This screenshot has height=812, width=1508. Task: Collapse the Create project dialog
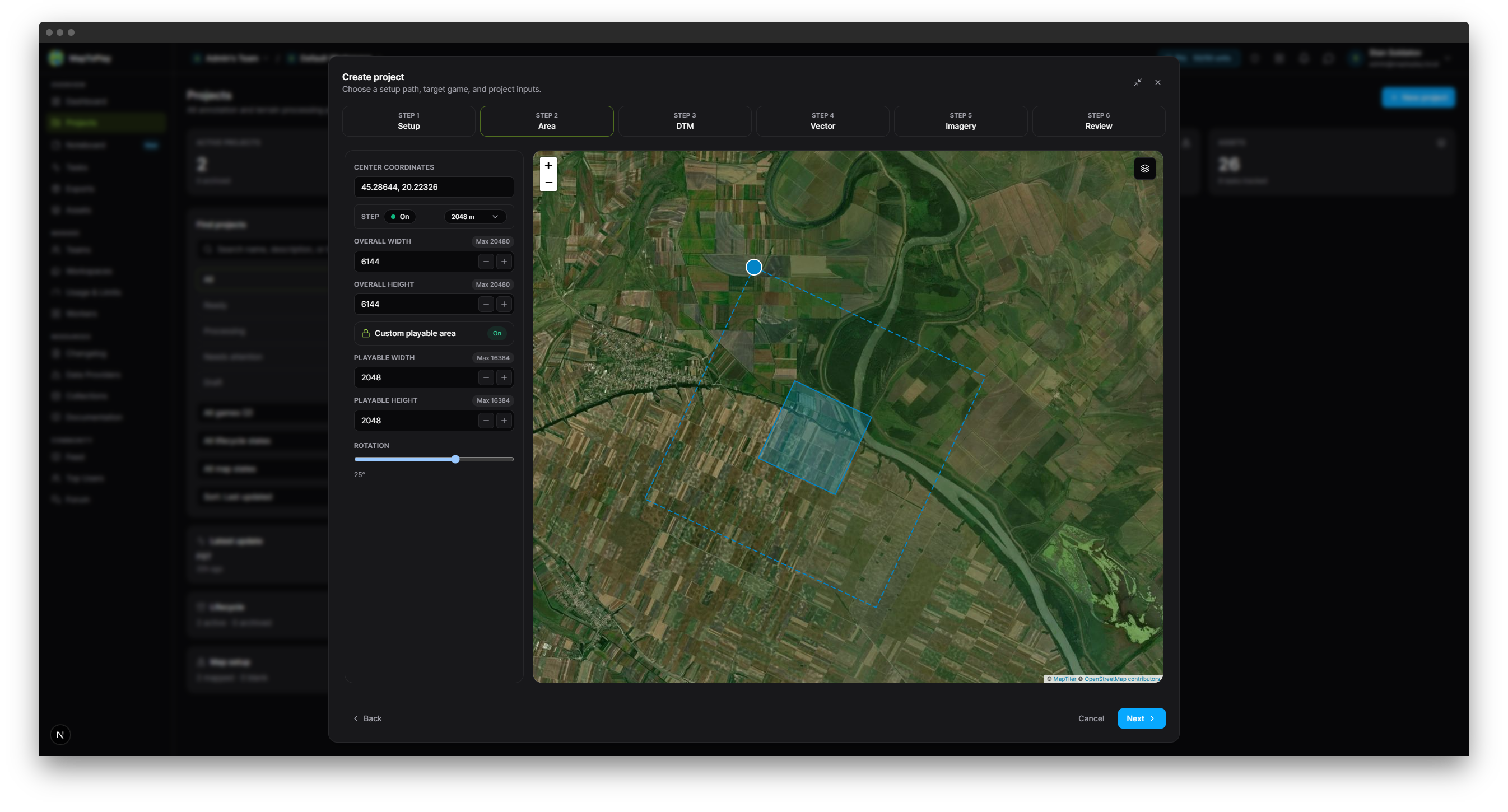[x=1137, y=82]
